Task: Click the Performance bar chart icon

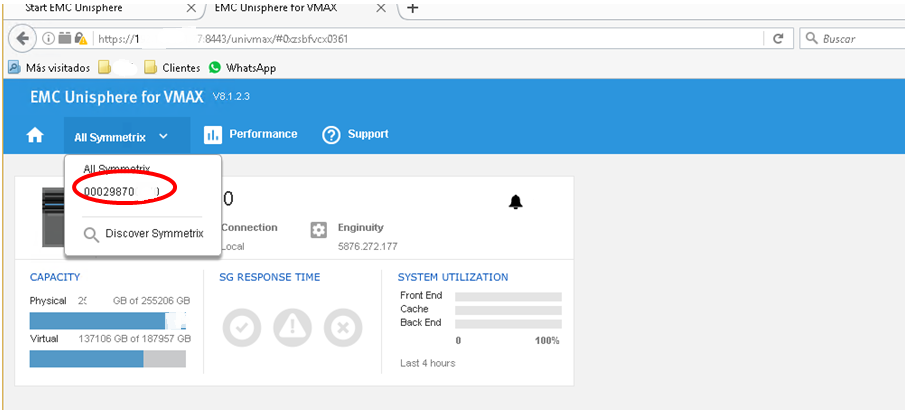Action: 213,135
